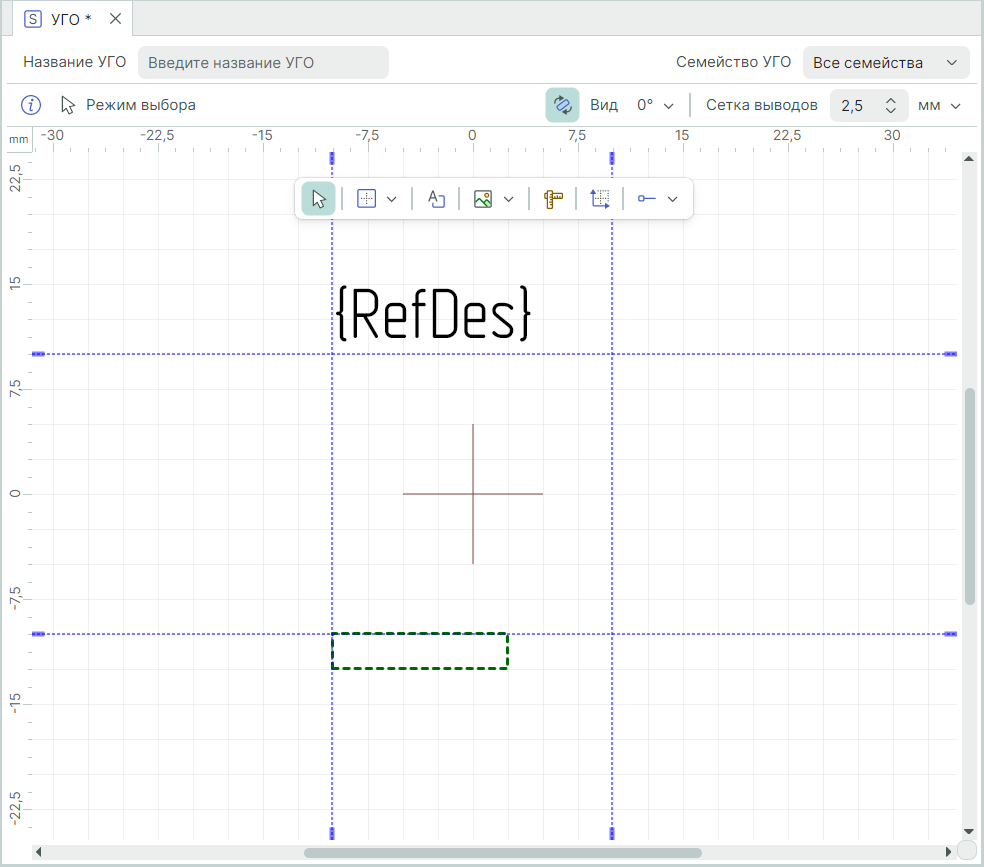Image resolution: width=984 pixels, height=867 pixels.
Task: Click the insert image tool
Action: (483, 199)
